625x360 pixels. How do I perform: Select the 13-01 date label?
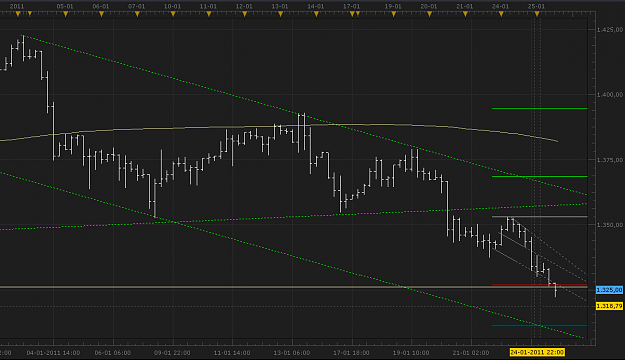pyautogui.click(x=280, y=6)
